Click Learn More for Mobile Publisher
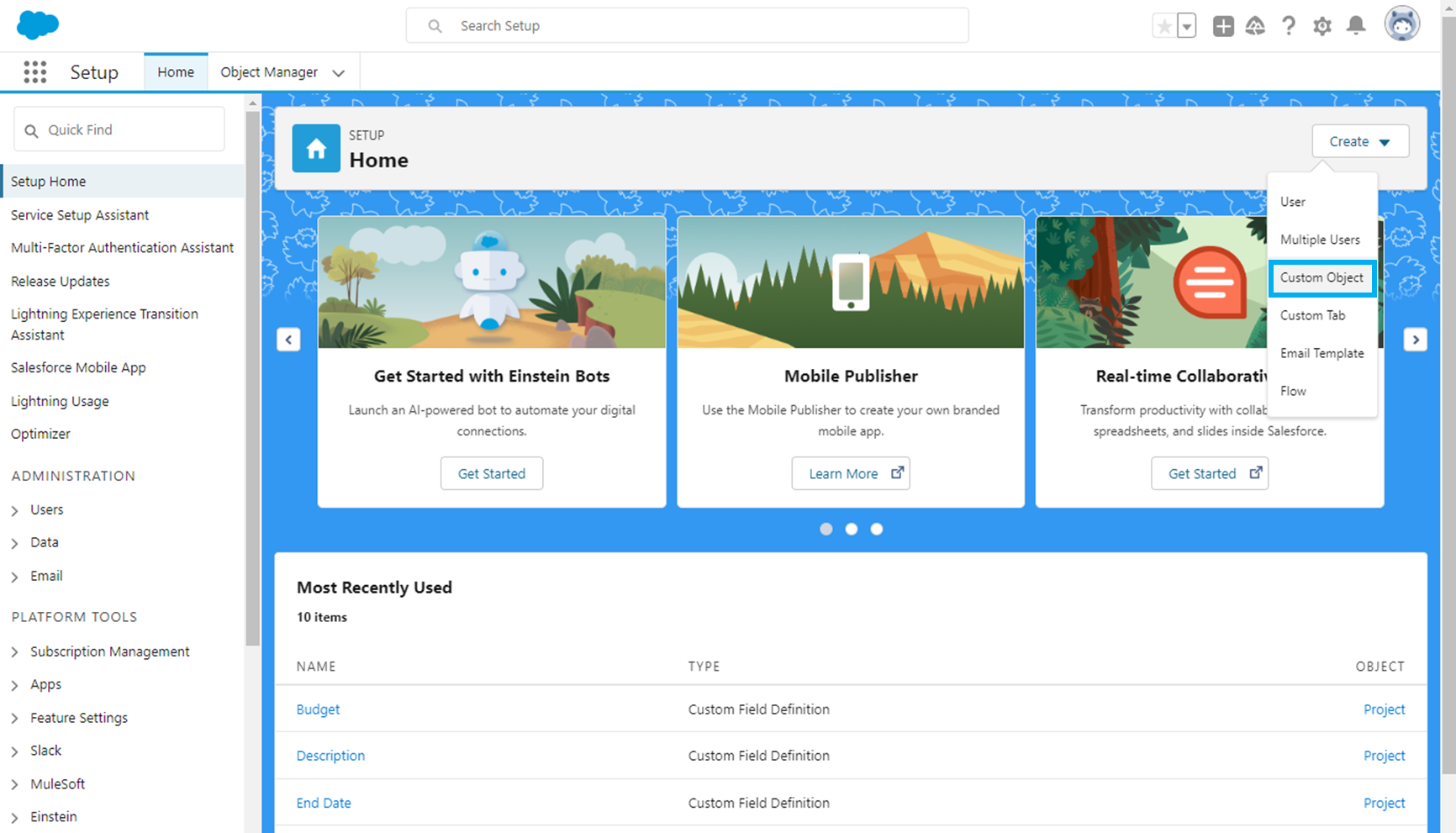This screenshot has height=833, width=1456. pyautogui.click(x=851, y=473)
